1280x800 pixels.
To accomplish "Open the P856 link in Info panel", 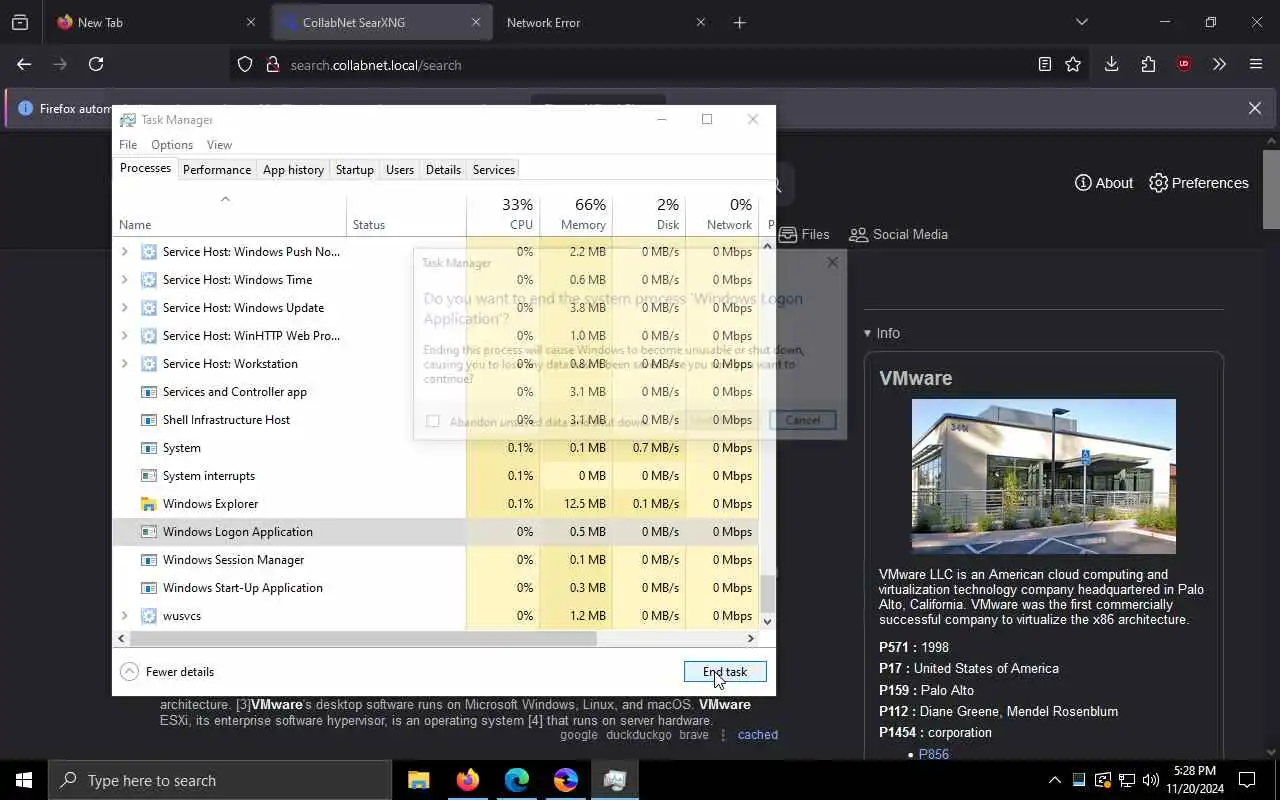I will point(933,754).
